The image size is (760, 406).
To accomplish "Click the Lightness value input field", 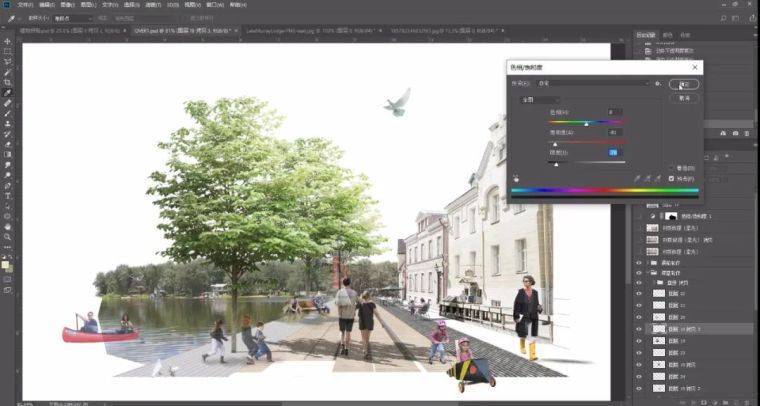I will pos(615,153).
